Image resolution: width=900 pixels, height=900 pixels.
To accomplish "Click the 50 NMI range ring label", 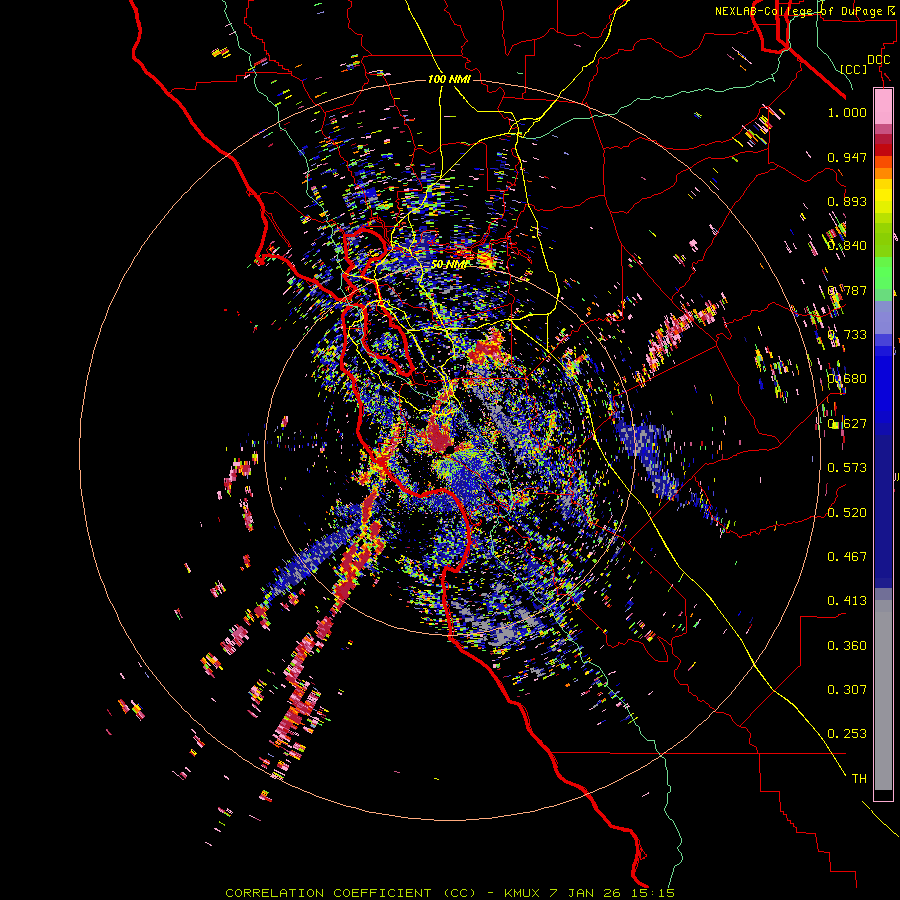I will 449,265.
